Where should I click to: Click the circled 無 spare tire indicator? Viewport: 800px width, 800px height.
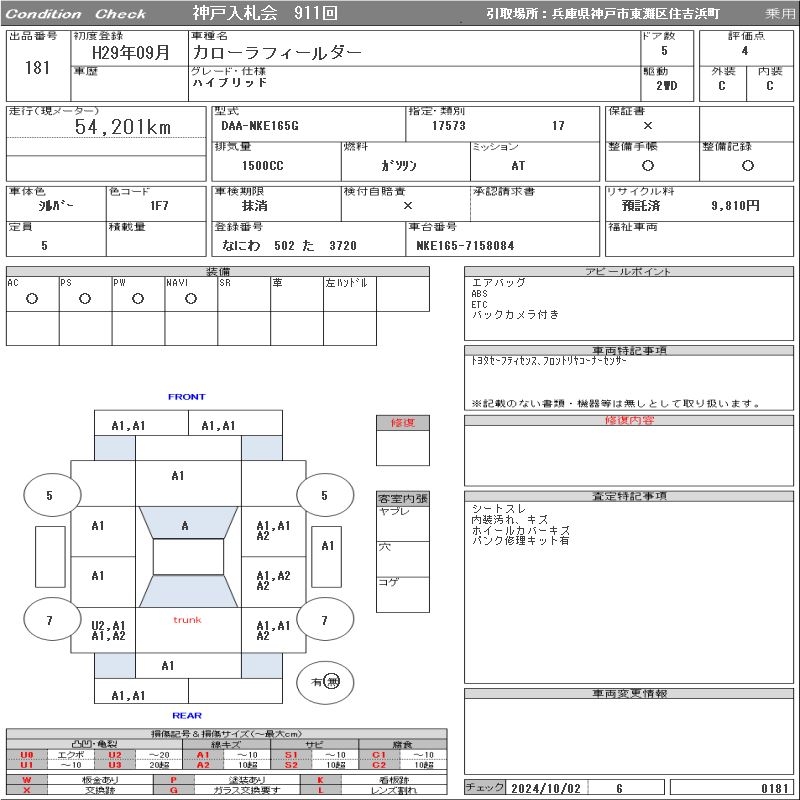point(332,682)
